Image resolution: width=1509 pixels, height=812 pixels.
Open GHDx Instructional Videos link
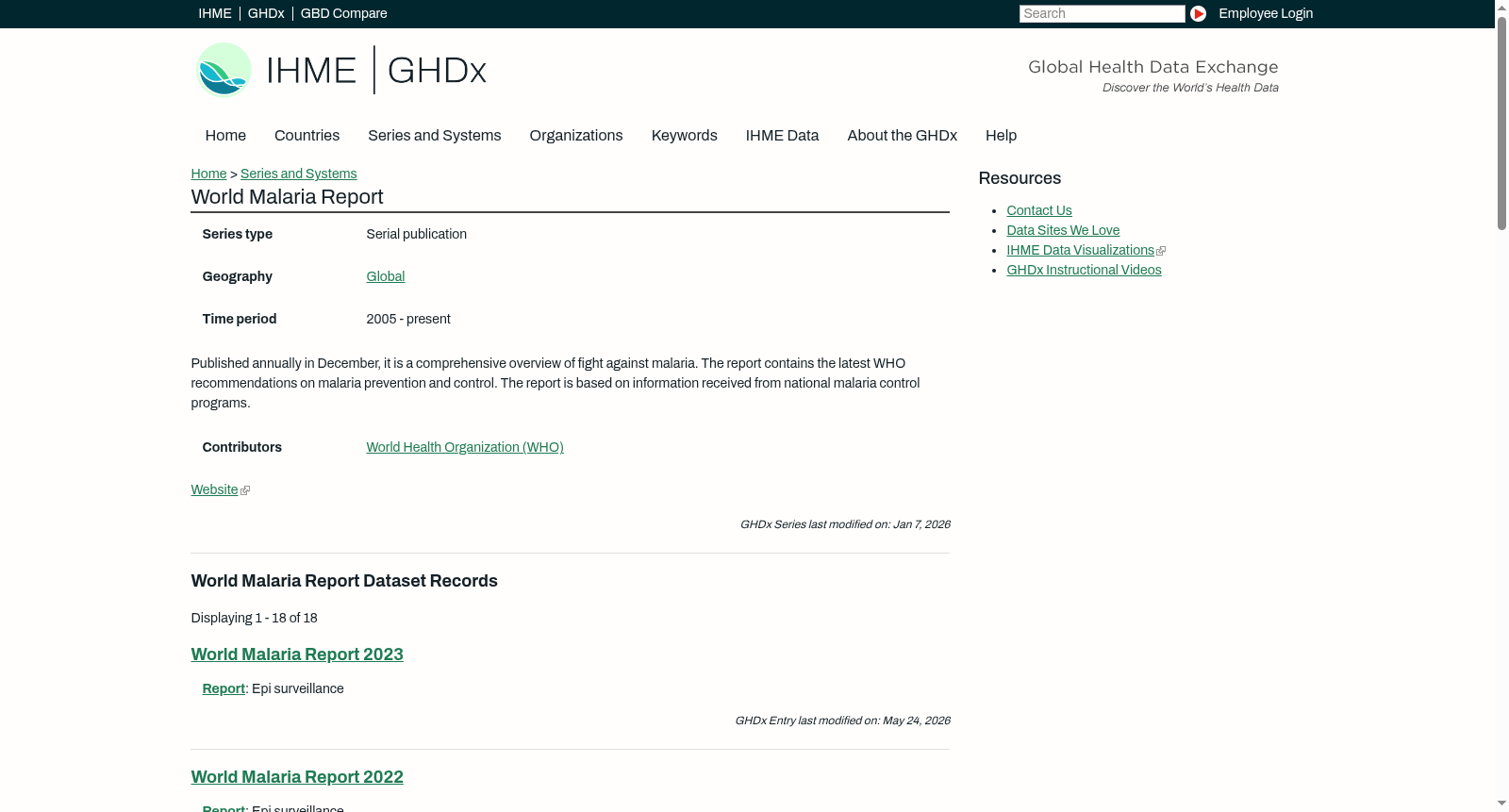point(1084,270)
